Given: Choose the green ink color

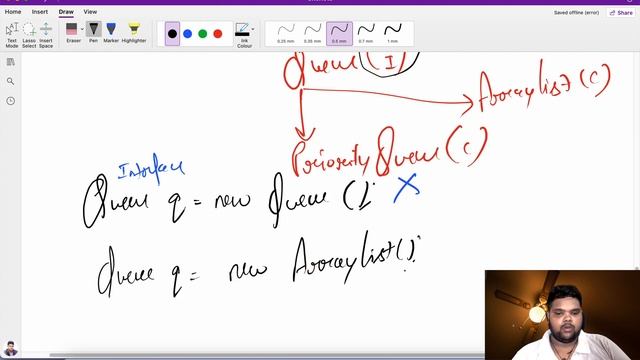Looking at the screenshot, I should point(202,34).
